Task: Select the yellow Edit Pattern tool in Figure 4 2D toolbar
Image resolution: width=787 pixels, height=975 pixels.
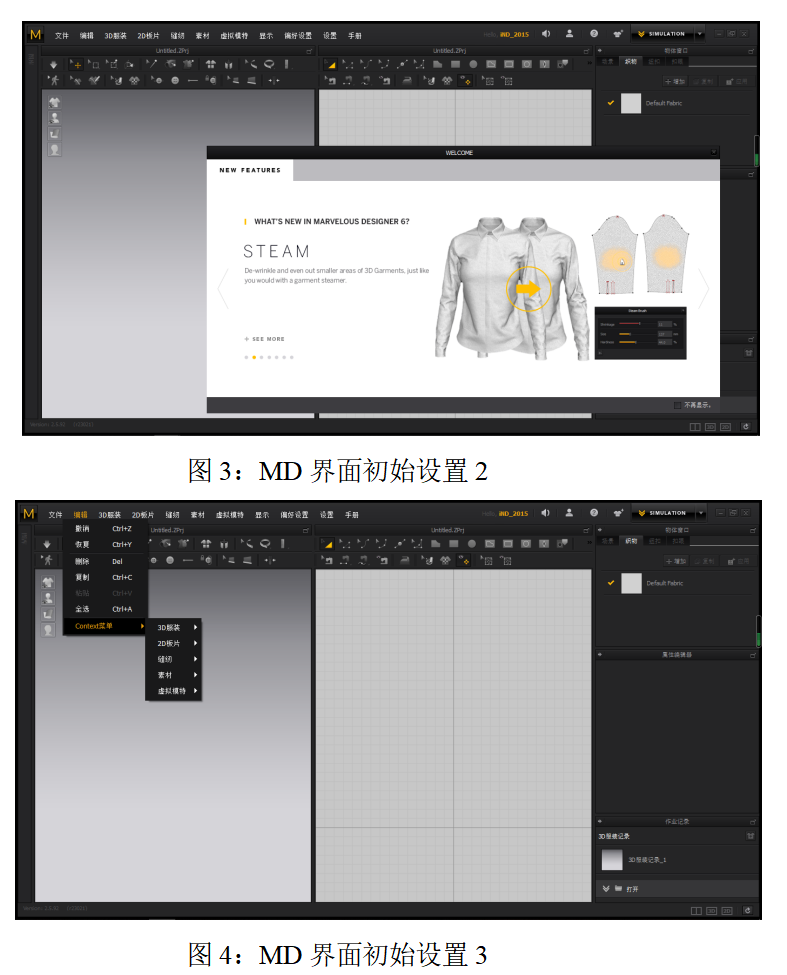Action: point(328,543)
